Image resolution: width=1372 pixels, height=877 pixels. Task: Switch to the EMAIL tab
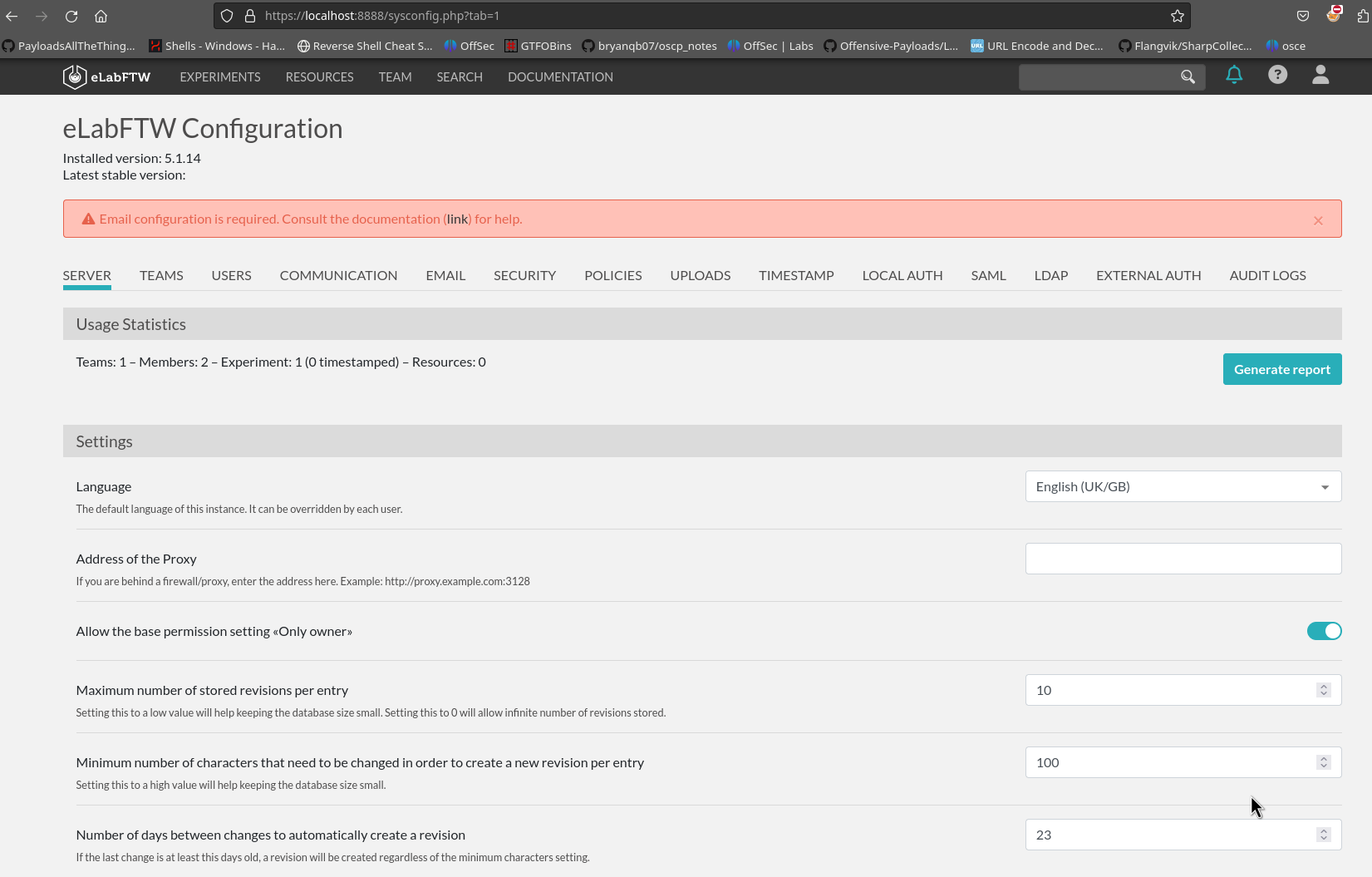click(445, 275)
